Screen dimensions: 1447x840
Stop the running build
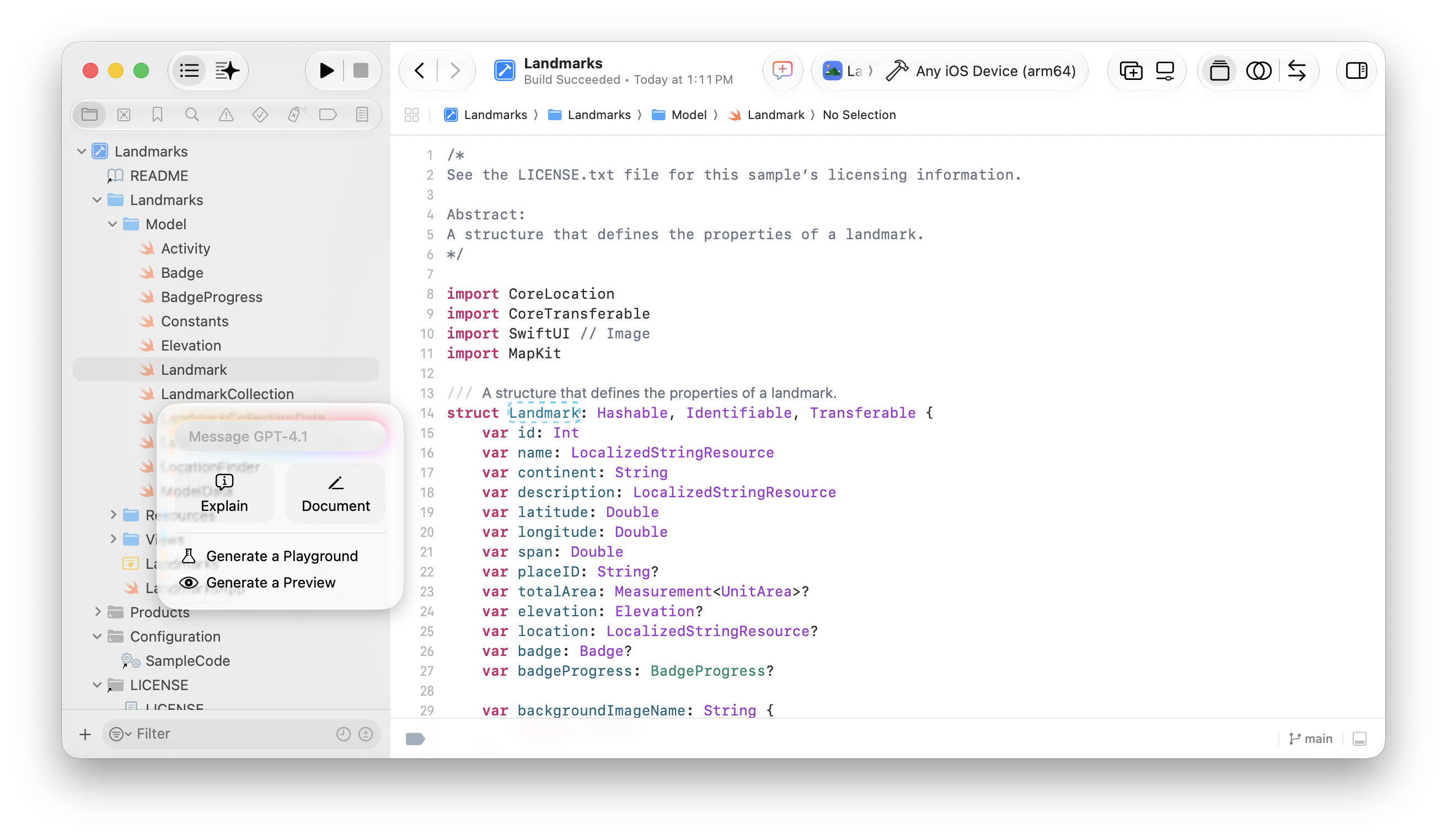pyautogui.click(x=361, y=71)
